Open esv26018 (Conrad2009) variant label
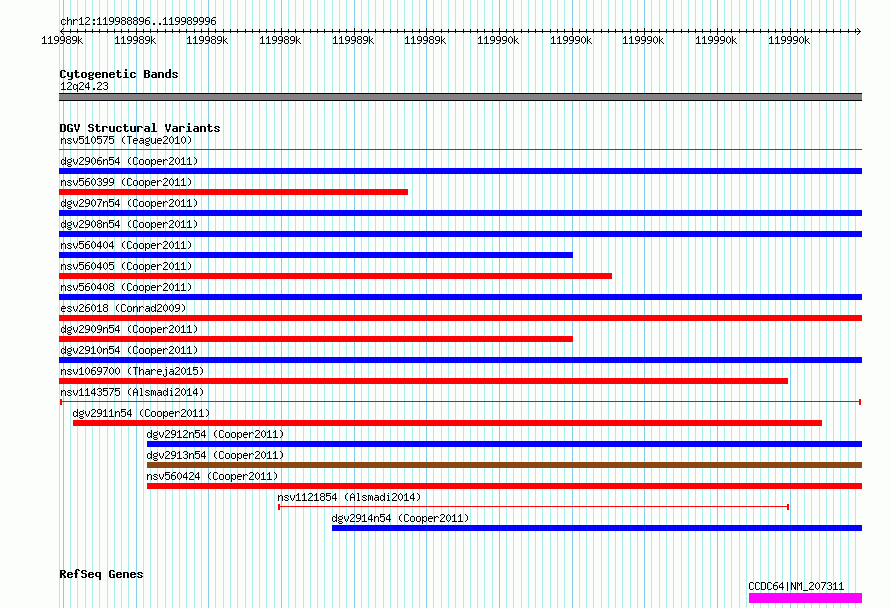890x608 pixels. [x=123, y=308]
